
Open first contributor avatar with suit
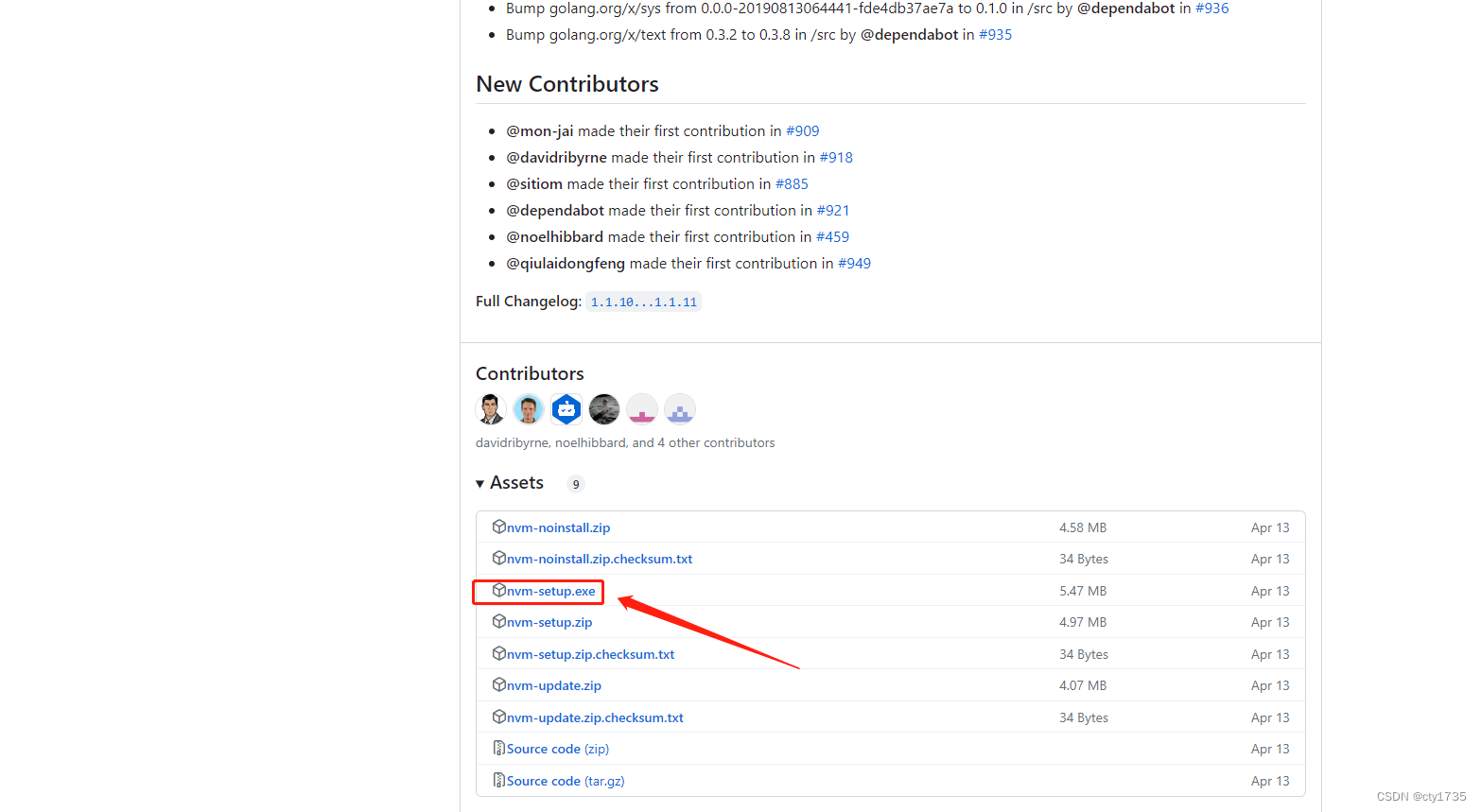pyautogui.click(x=491, y=409)
